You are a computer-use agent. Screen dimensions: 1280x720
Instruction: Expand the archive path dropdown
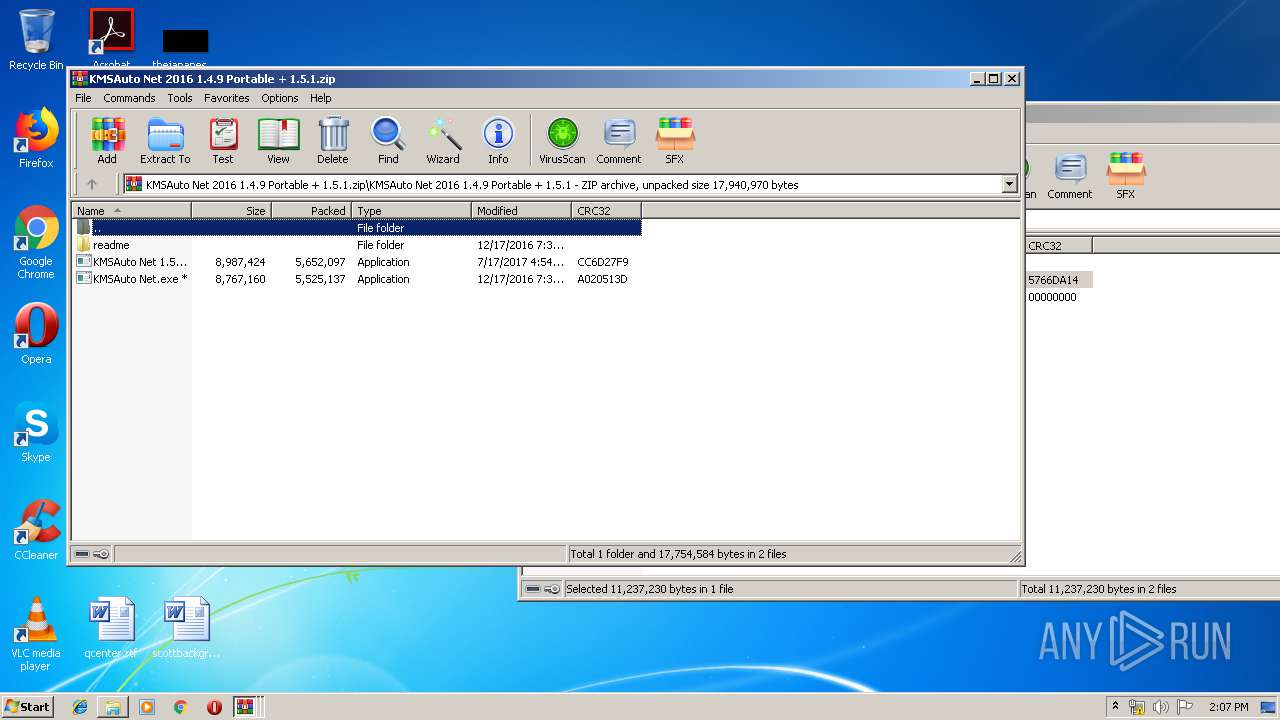pyautogui.click(x=1009, y=184)
